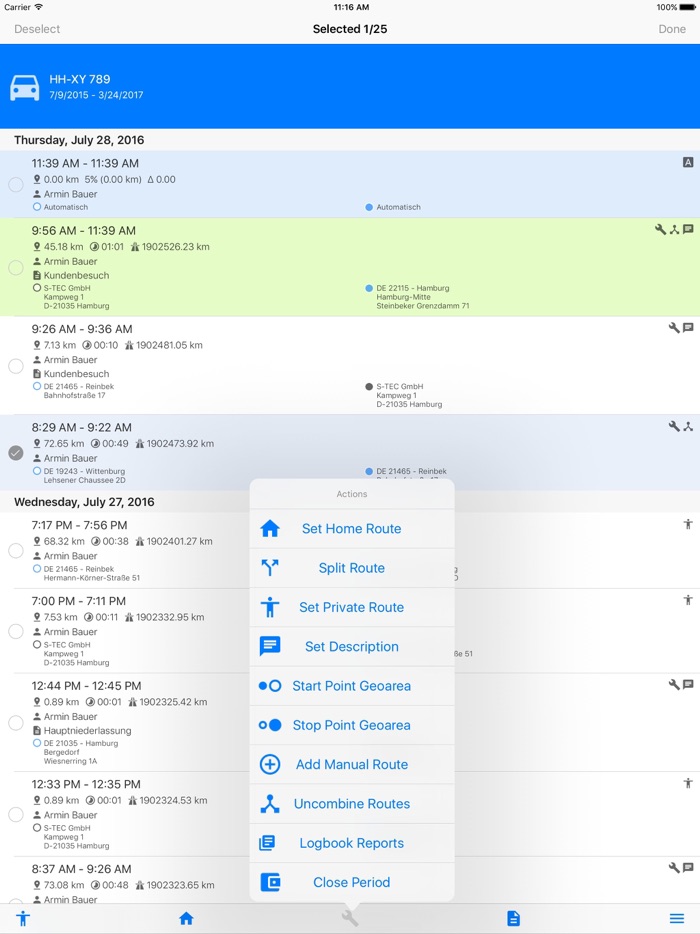Select the 7:17 PM - 7:56 PM route circle
700x934 pixels.
coord(16,551)
